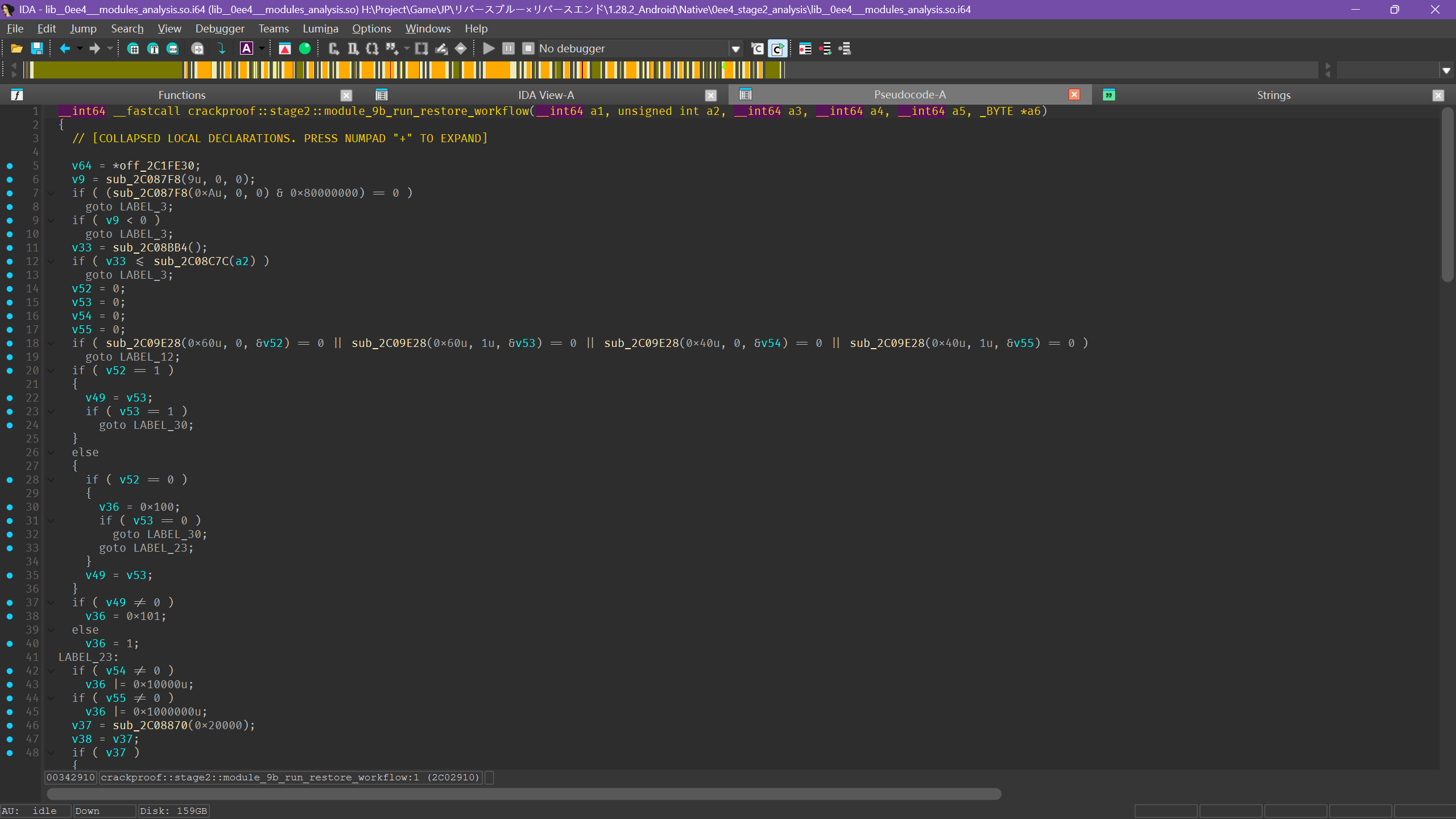1456x819 pixels.
Task: Close the Strings tab
Action: coord(1438,95)
